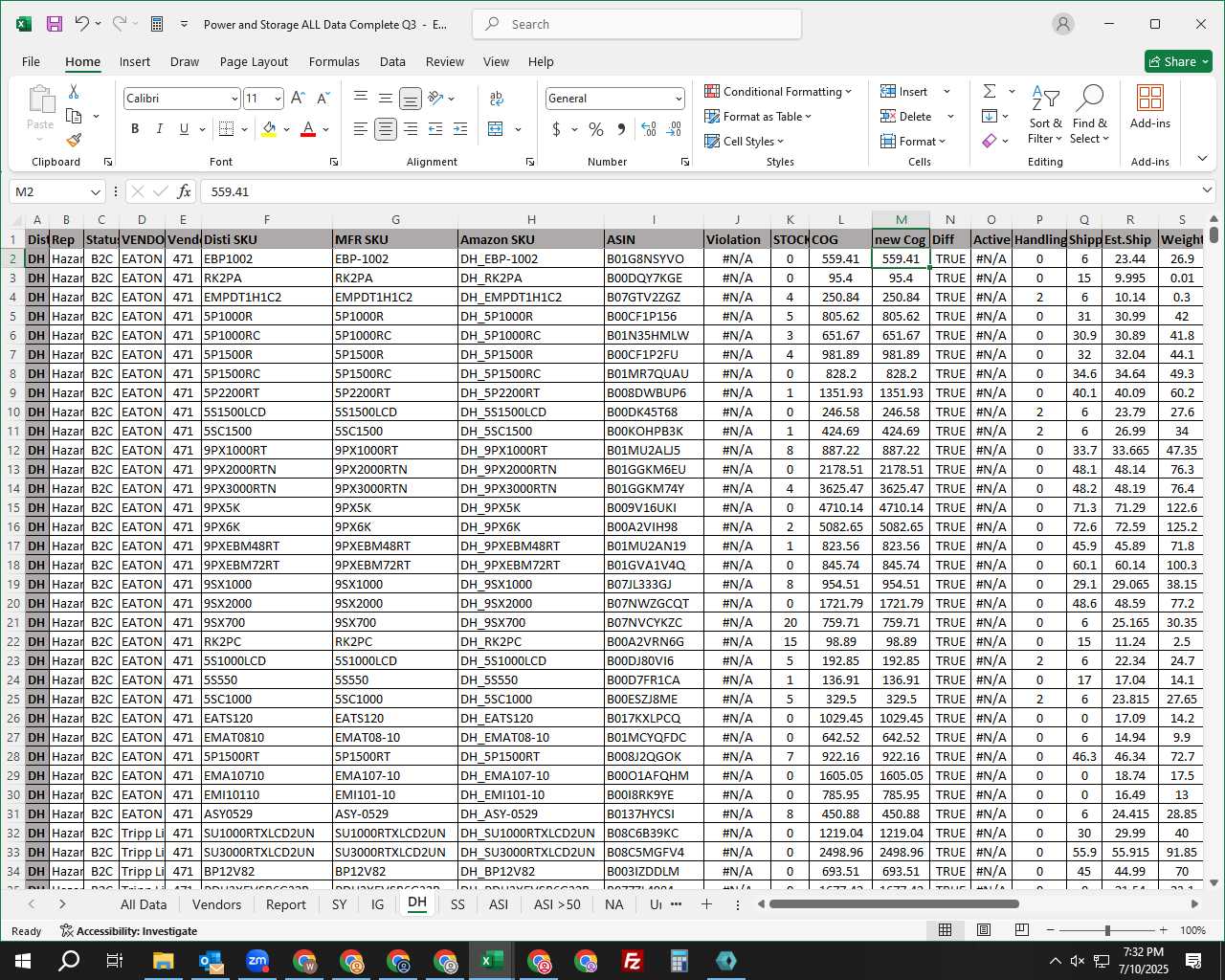Adjust the zoom slider handle
The height and width of the screenshot is (980, 1225).
[1107, 930]
